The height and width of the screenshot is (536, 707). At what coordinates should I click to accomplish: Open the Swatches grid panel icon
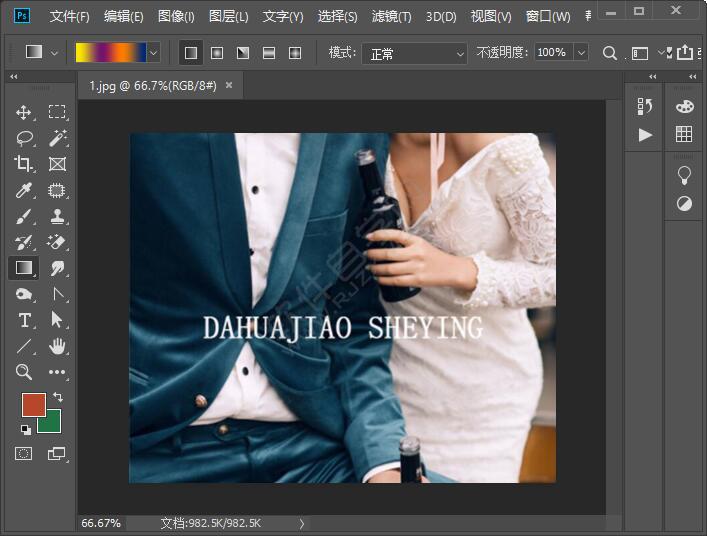pyautogui.click(x=684, y=134)
